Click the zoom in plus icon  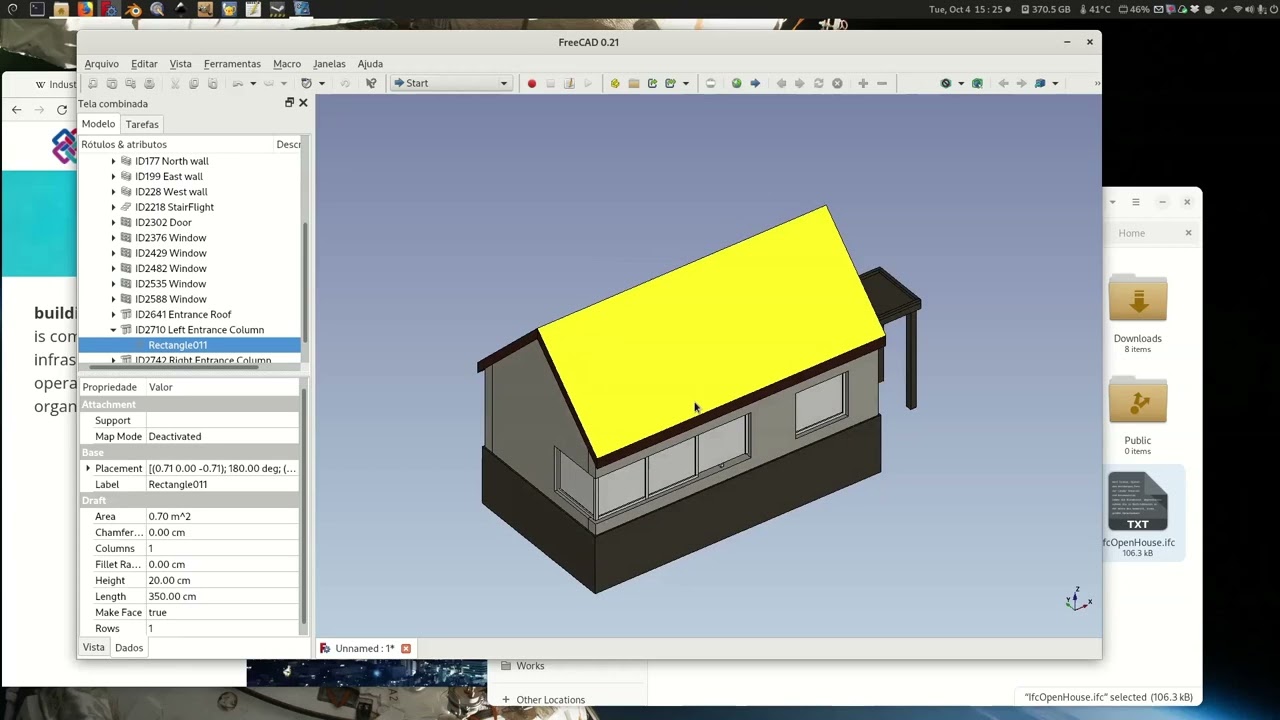(x=863, y=83)
